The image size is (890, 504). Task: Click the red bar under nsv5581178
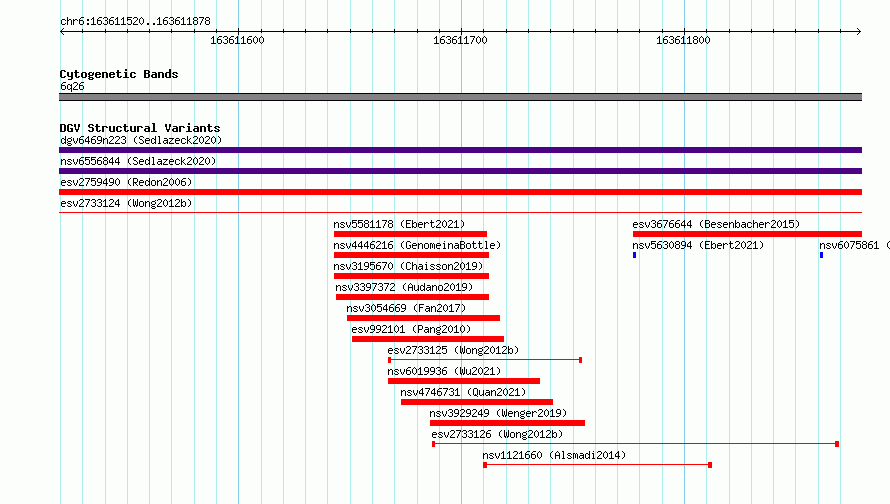(x=410, y=234)
